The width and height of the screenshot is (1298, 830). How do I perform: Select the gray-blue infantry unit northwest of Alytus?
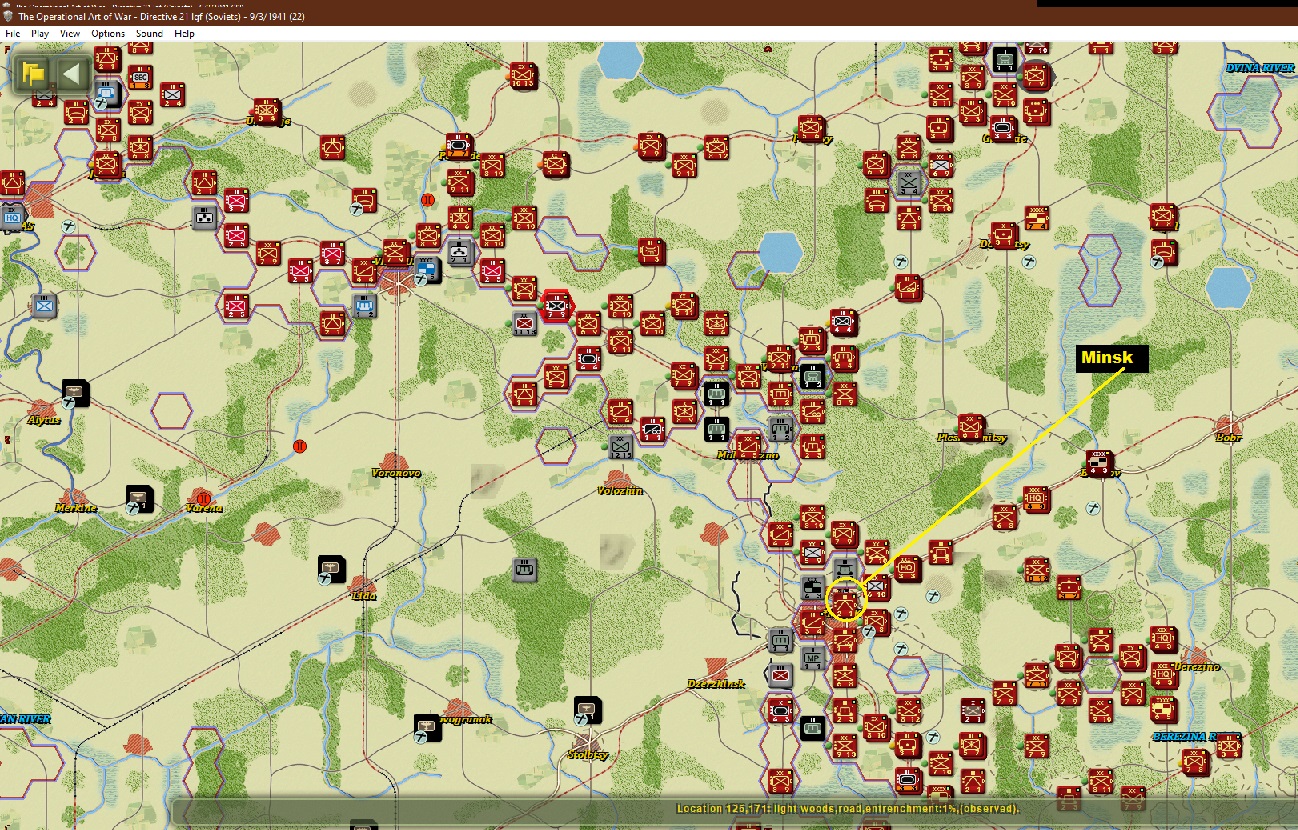44,305
